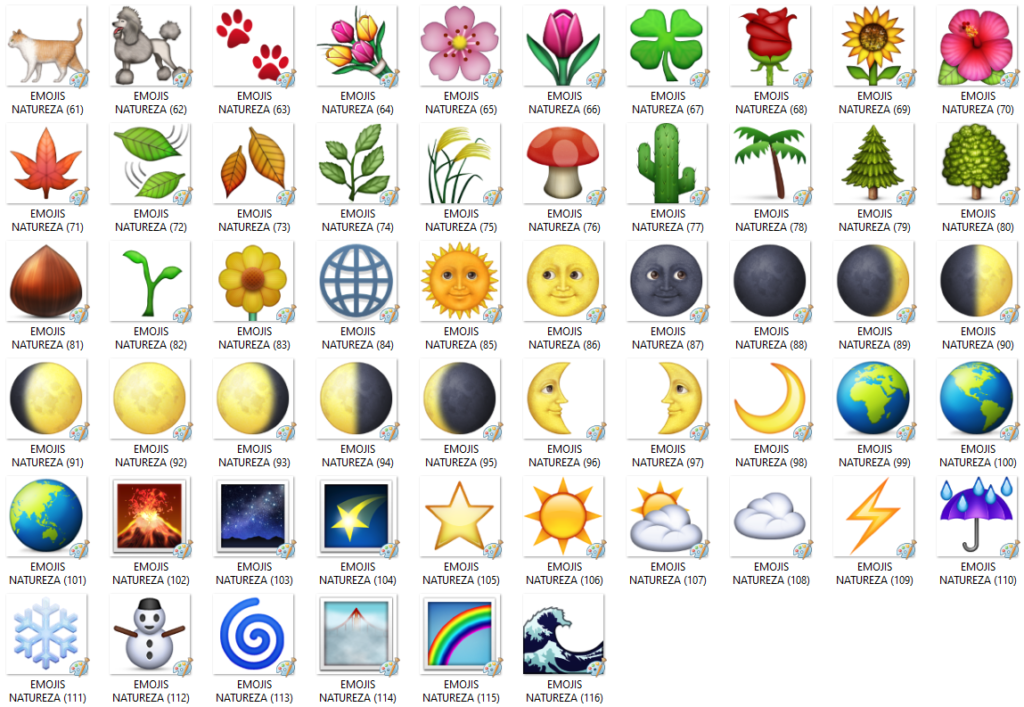Viewport: 1024px width, 707px height.
Task: Click the palm tree emoji (78)
Action: click(770, 163)
